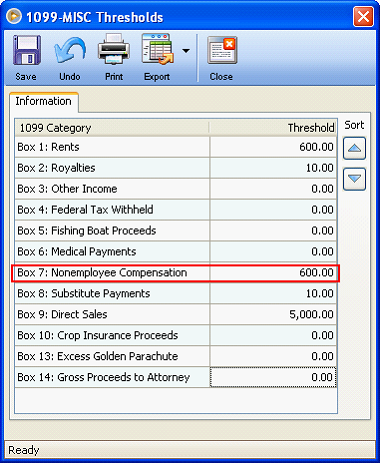The image size is (381, 464).
Task: Click the 1099 Category column header
Action: [x=112, y=128]
